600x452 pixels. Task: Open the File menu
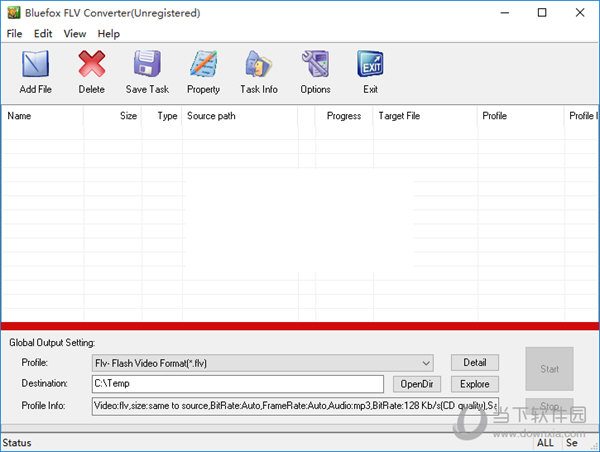[x=14, y=34]
